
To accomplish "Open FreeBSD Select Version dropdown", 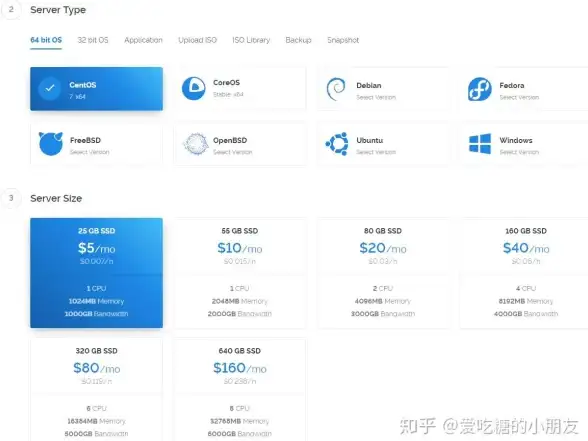I will (89, 152).
